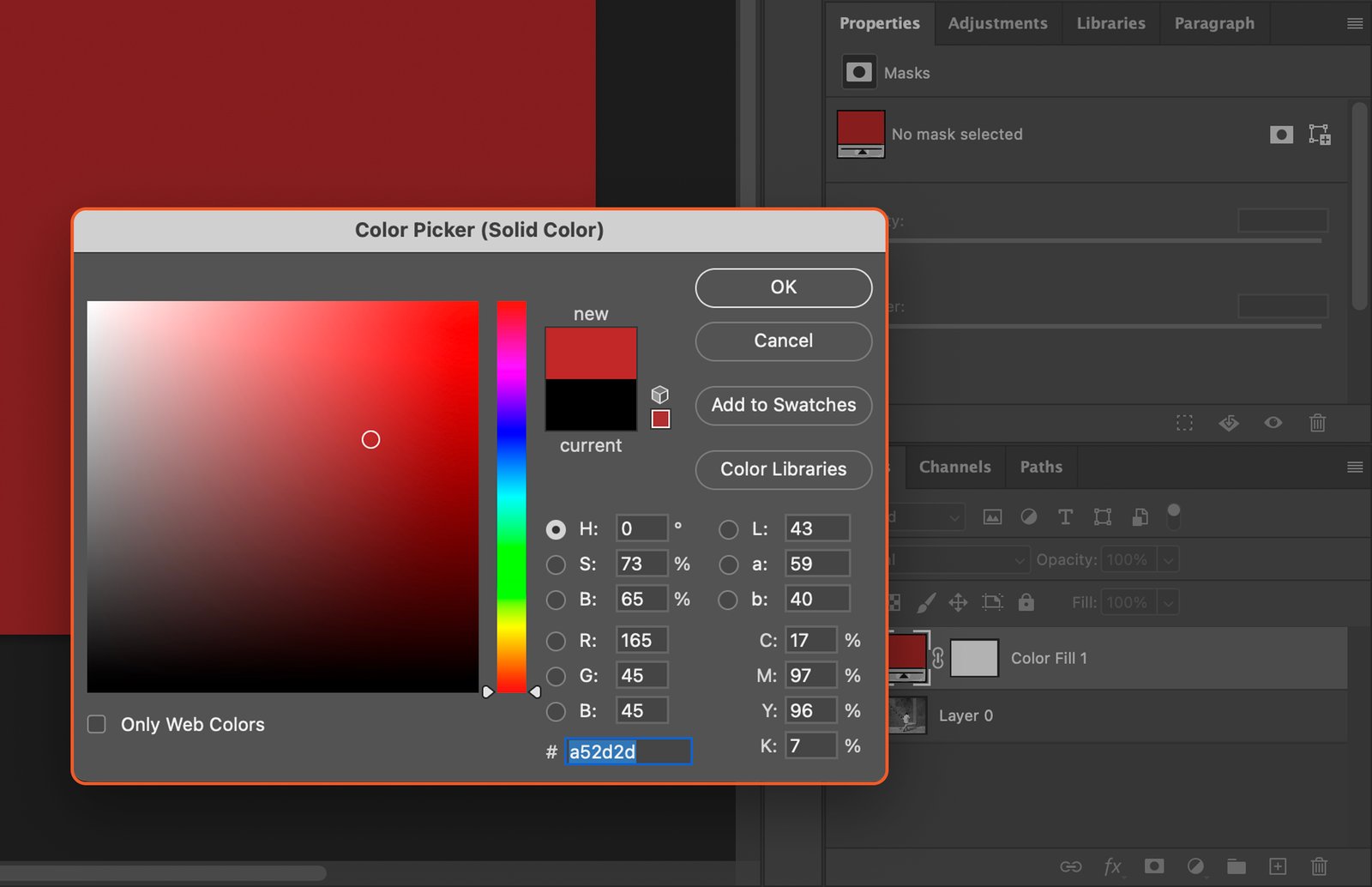Open the Properties panel flyout menu

point(1355,23)
